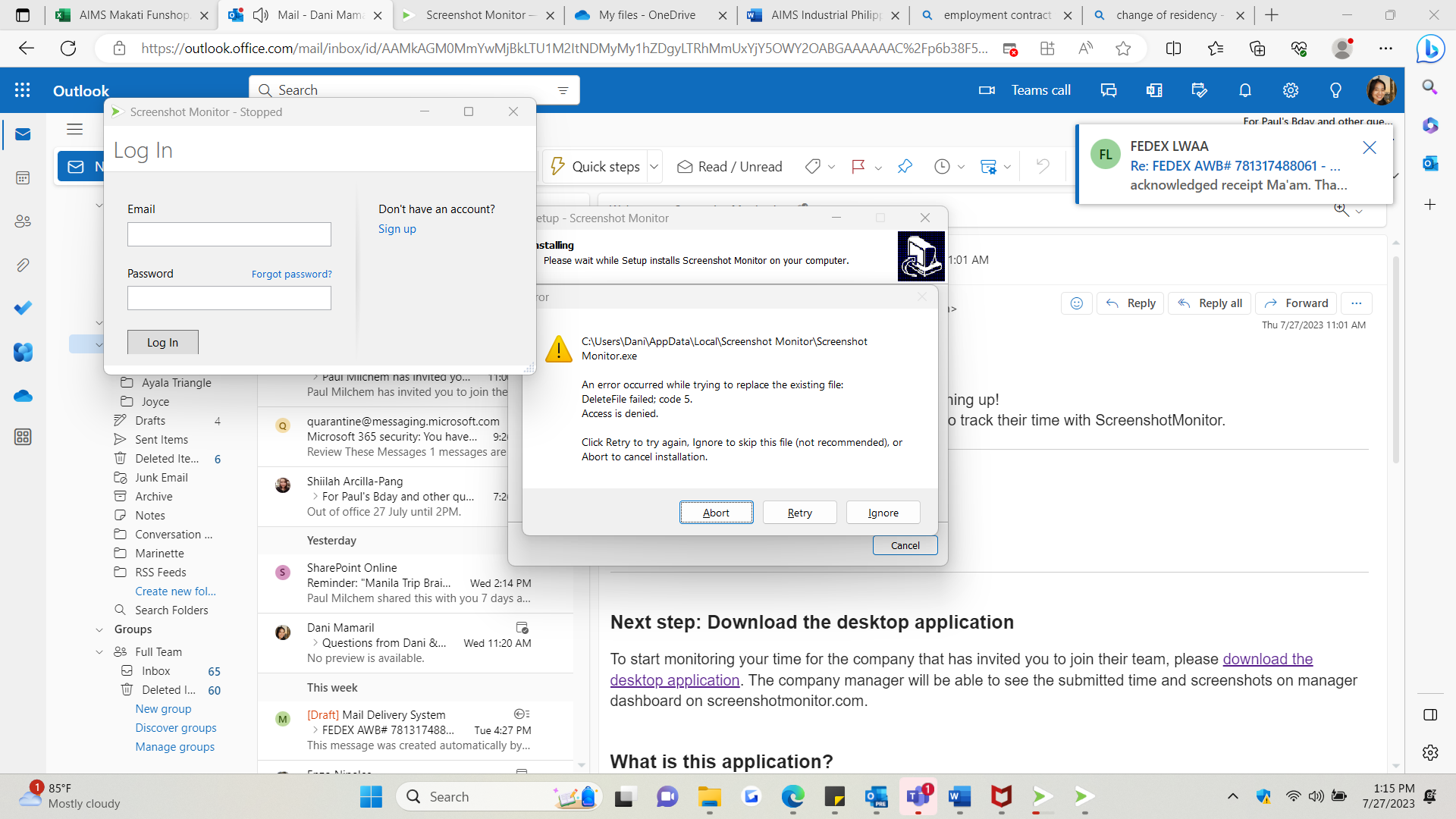1456x819 pixels.
Task: Open the People icon in sidebar
Action: click(23, 221)
